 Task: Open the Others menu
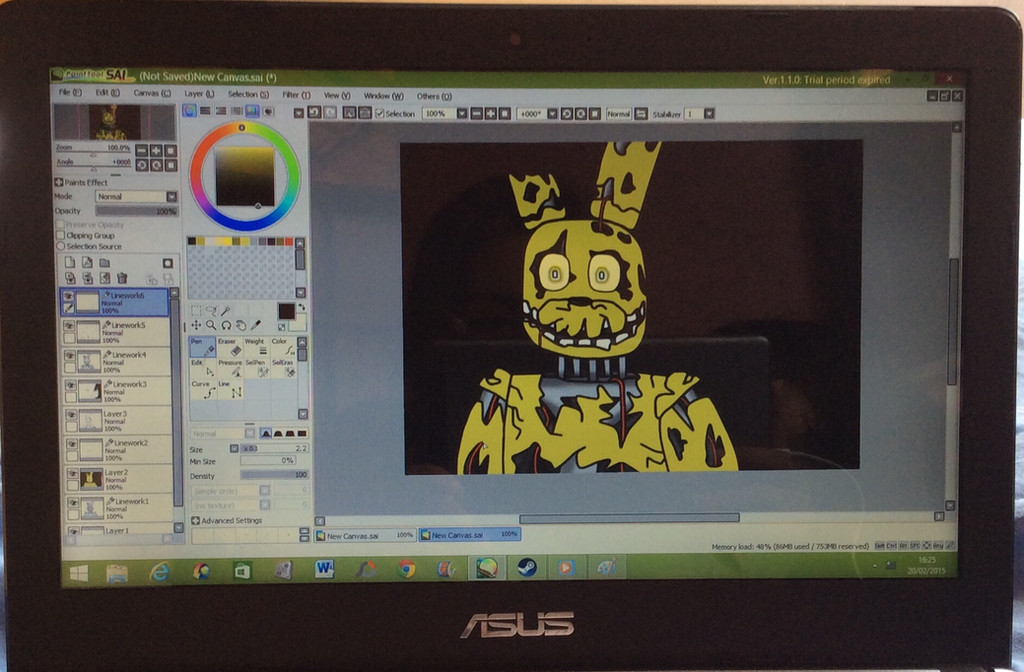click(x=434, y=96)
